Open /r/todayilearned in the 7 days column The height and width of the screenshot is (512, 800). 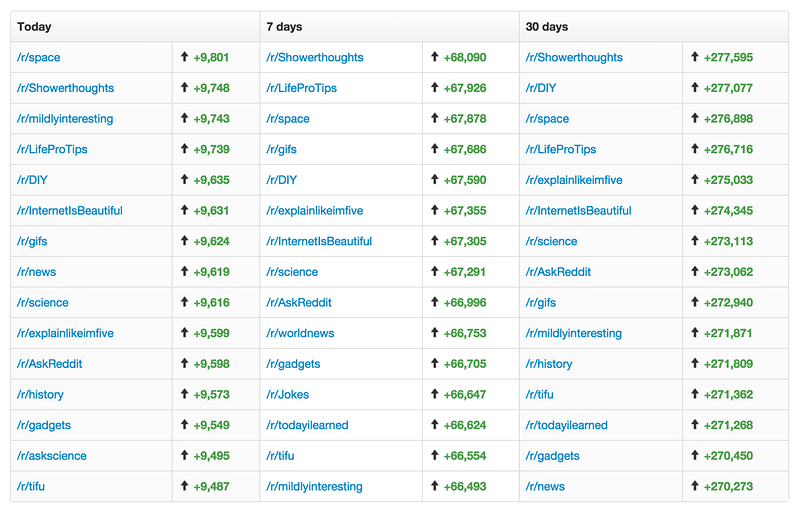[307, 424]
